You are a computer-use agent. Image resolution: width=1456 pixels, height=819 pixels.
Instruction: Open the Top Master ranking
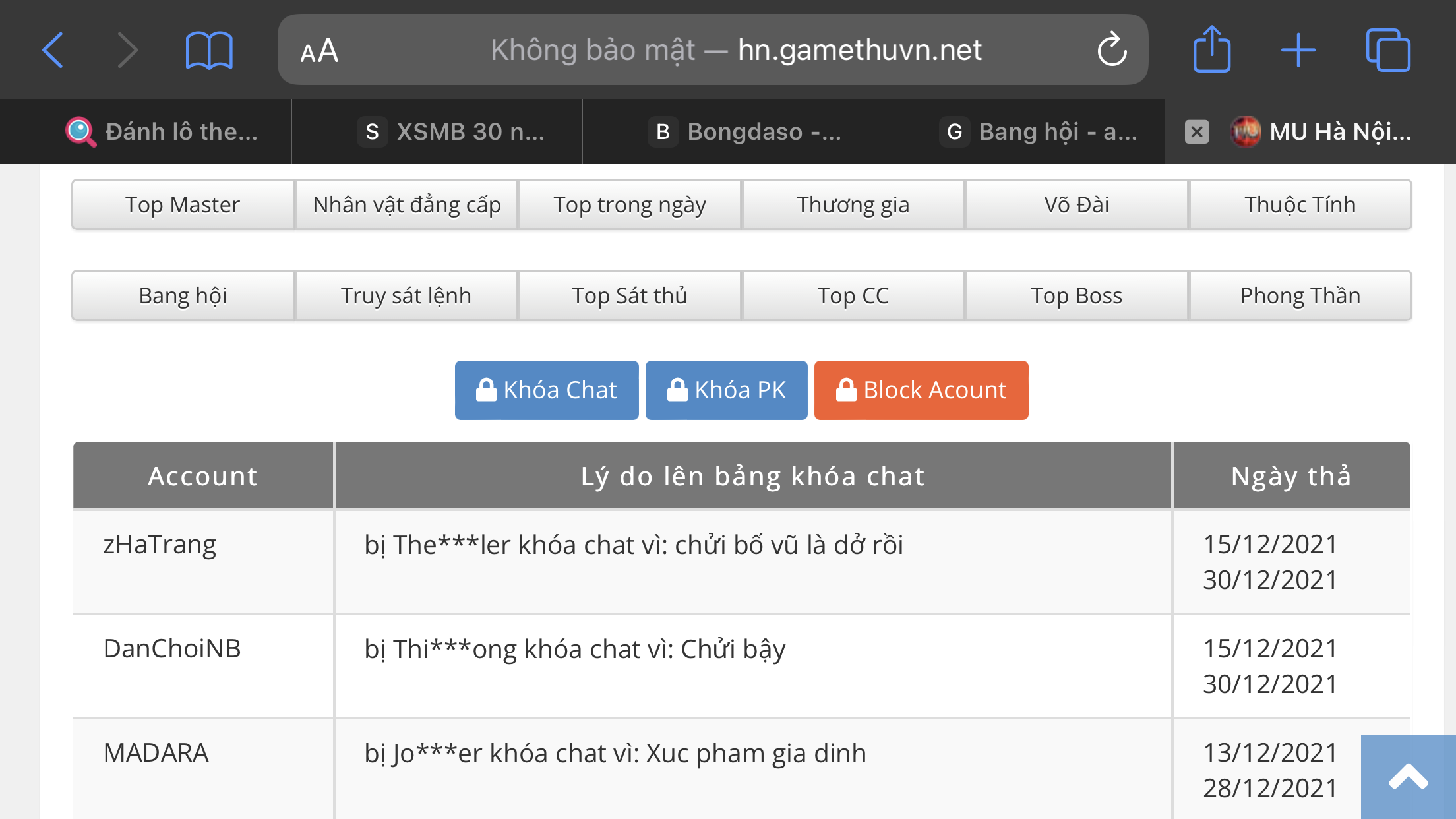coord(183,205)
